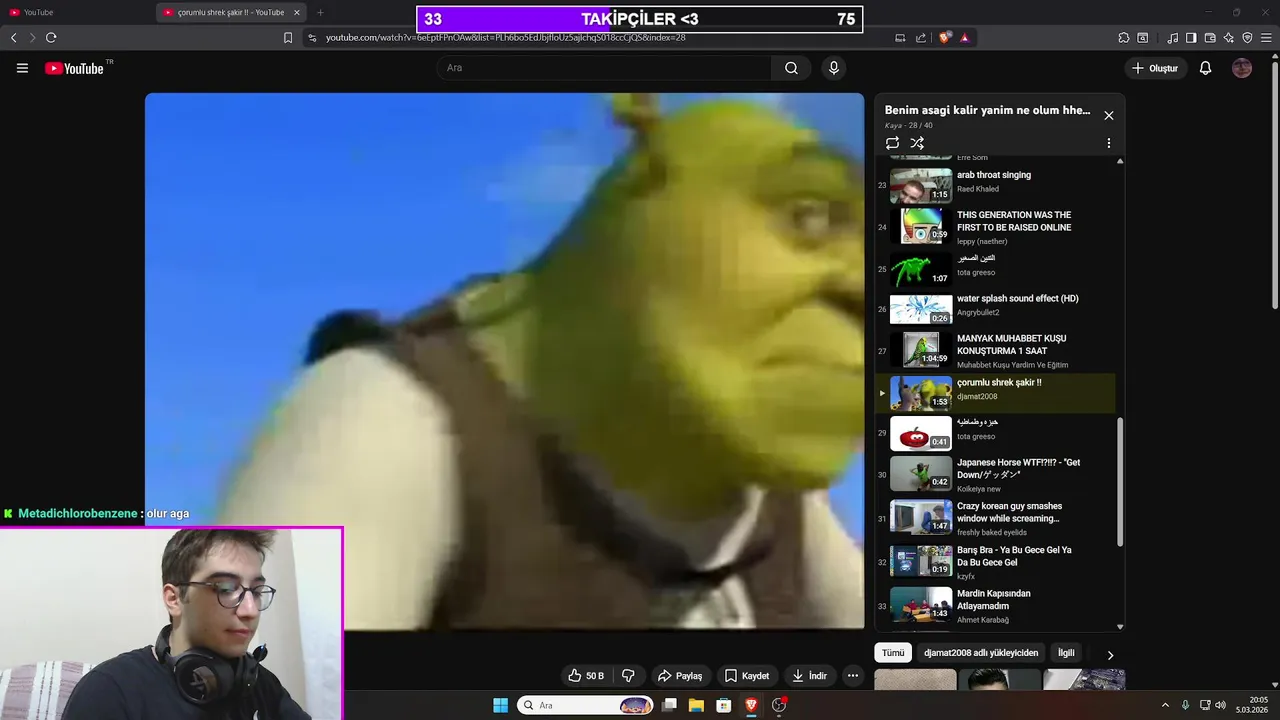Screen dimensions: 1280x720
Task: Share page using address bar share icon
Action: click(x=921, y=38)
